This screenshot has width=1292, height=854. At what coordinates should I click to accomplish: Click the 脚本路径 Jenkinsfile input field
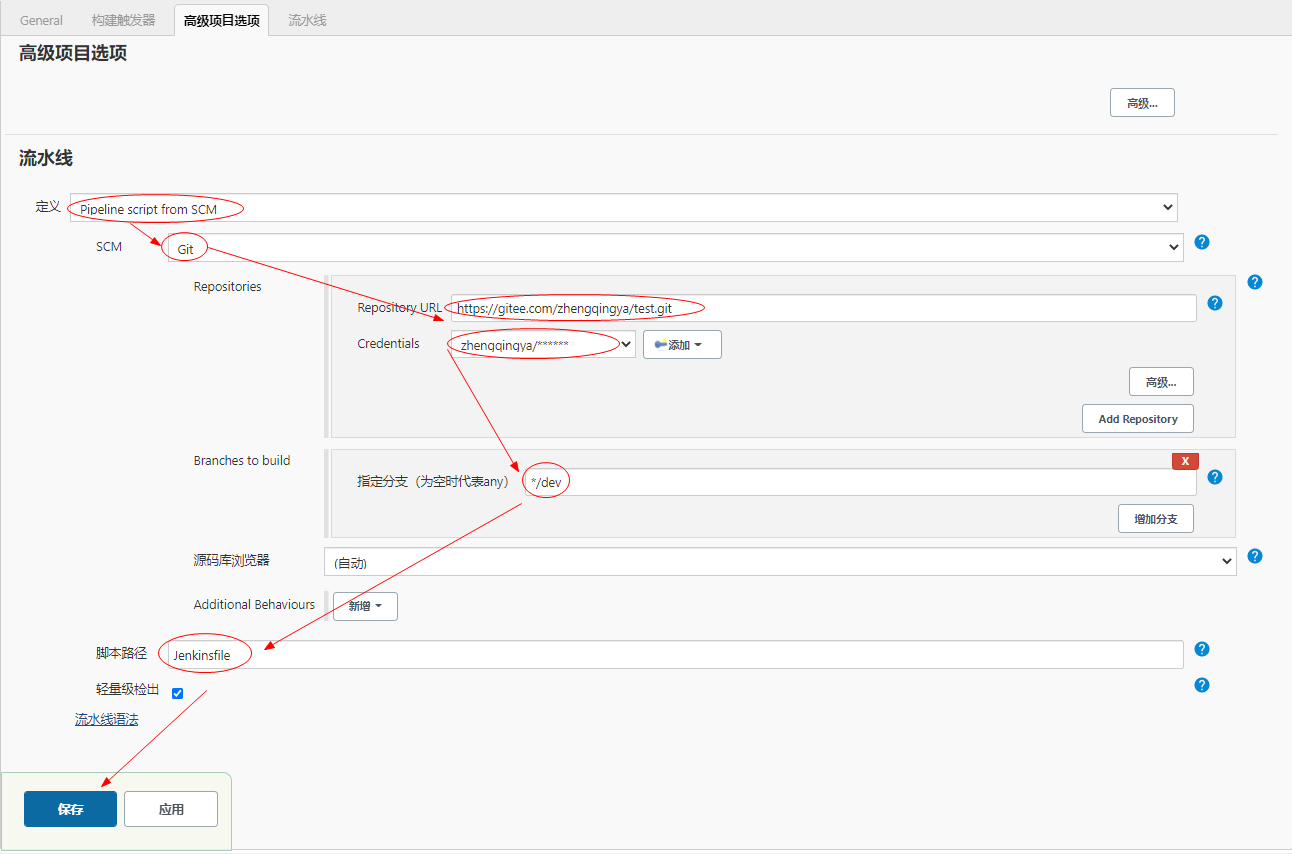(675, 655)
